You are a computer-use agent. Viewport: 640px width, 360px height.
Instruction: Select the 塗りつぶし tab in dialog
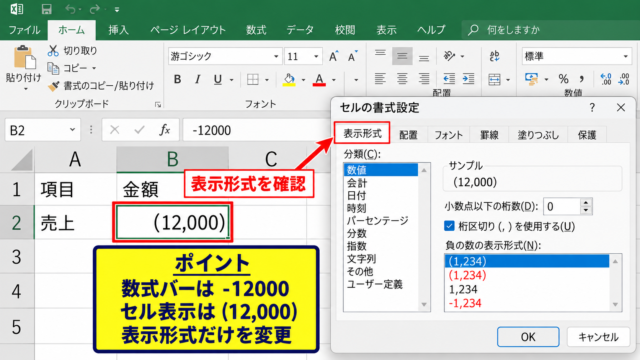point(538,135)
